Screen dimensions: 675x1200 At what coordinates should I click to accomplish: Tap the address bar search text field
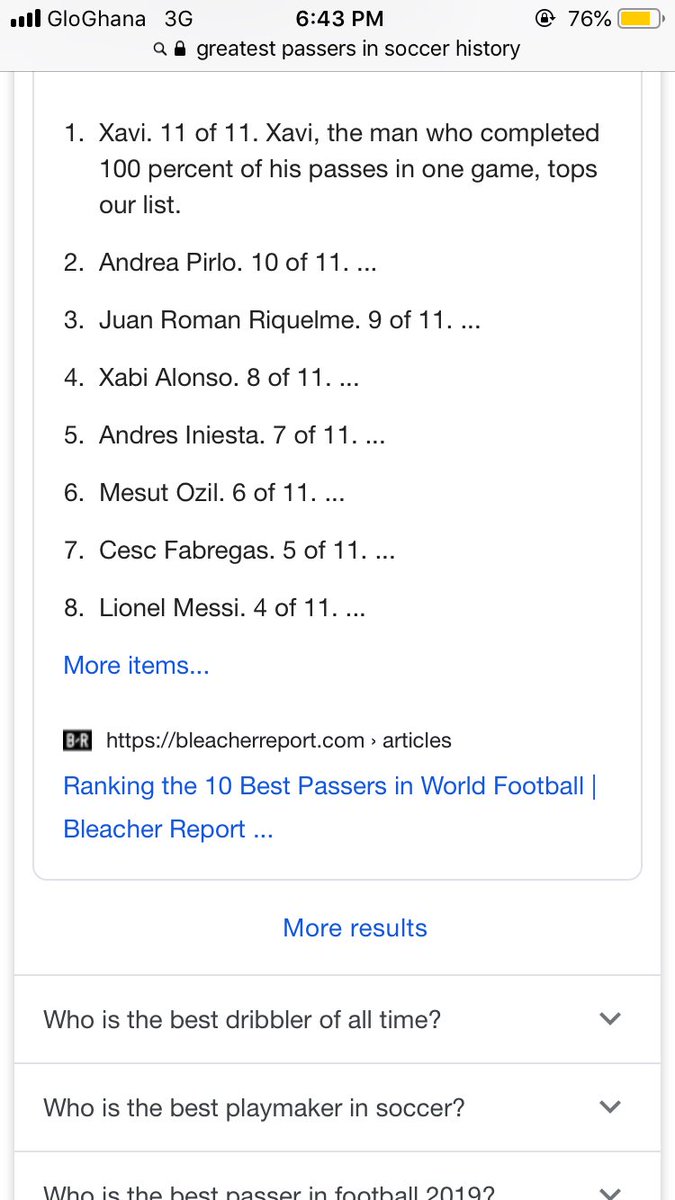(x=337, y=48)
